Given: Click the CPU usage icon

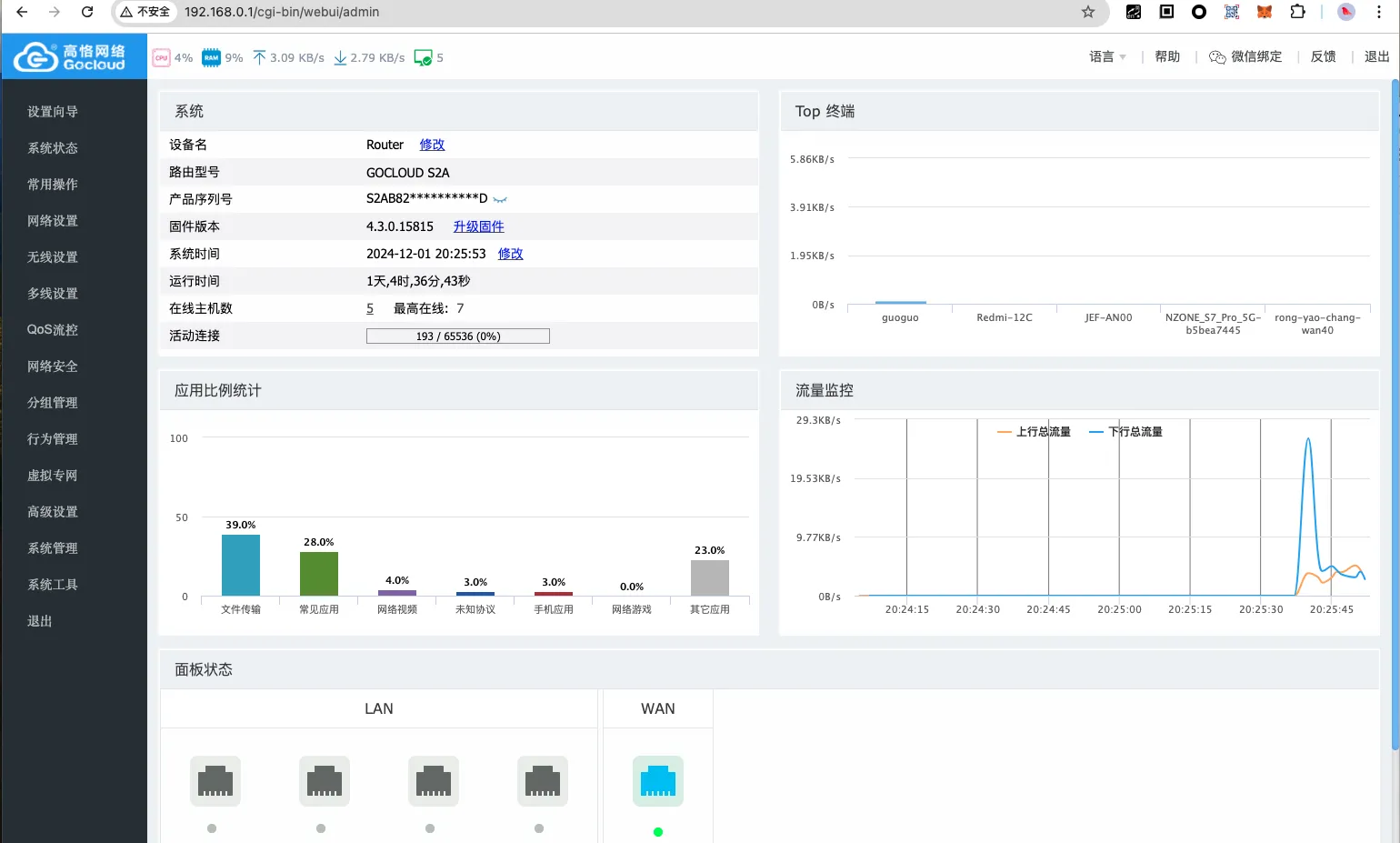Looking at the screenshot, I should click(x=161, y=57).
